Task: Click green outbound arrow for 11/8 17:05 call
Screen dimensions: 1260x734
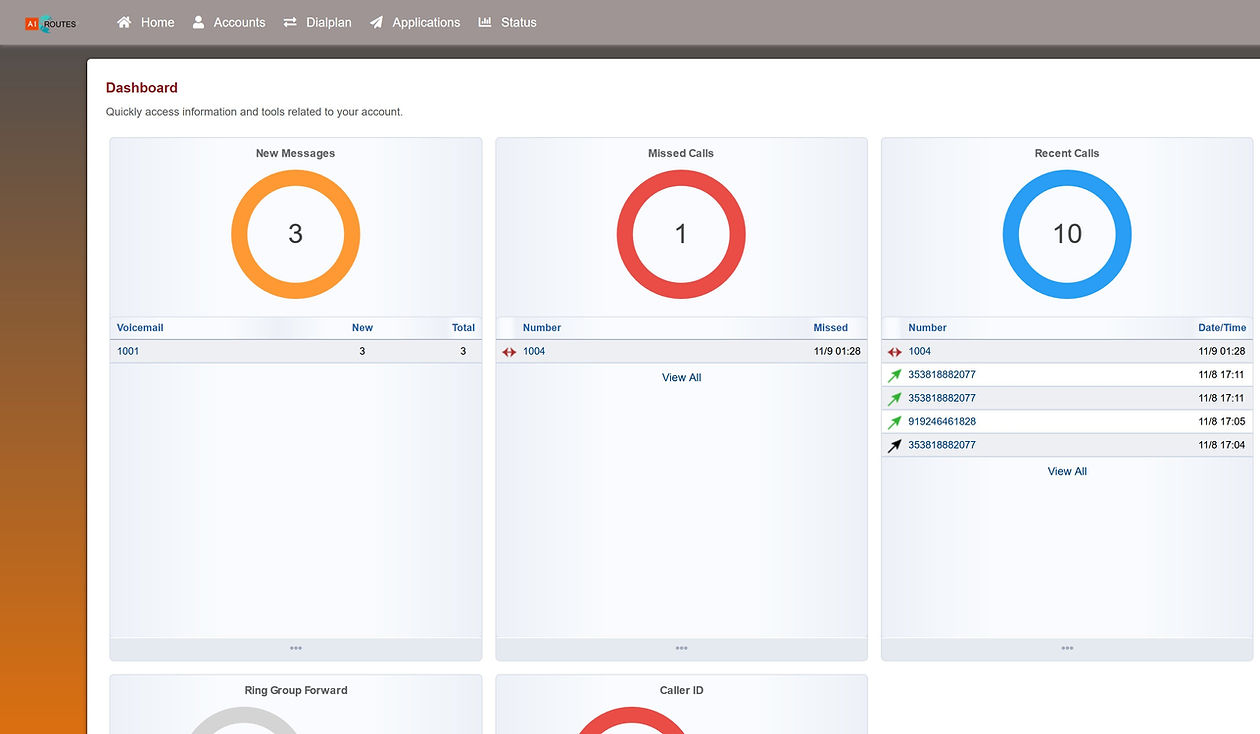Action: (x=895, y=422)
